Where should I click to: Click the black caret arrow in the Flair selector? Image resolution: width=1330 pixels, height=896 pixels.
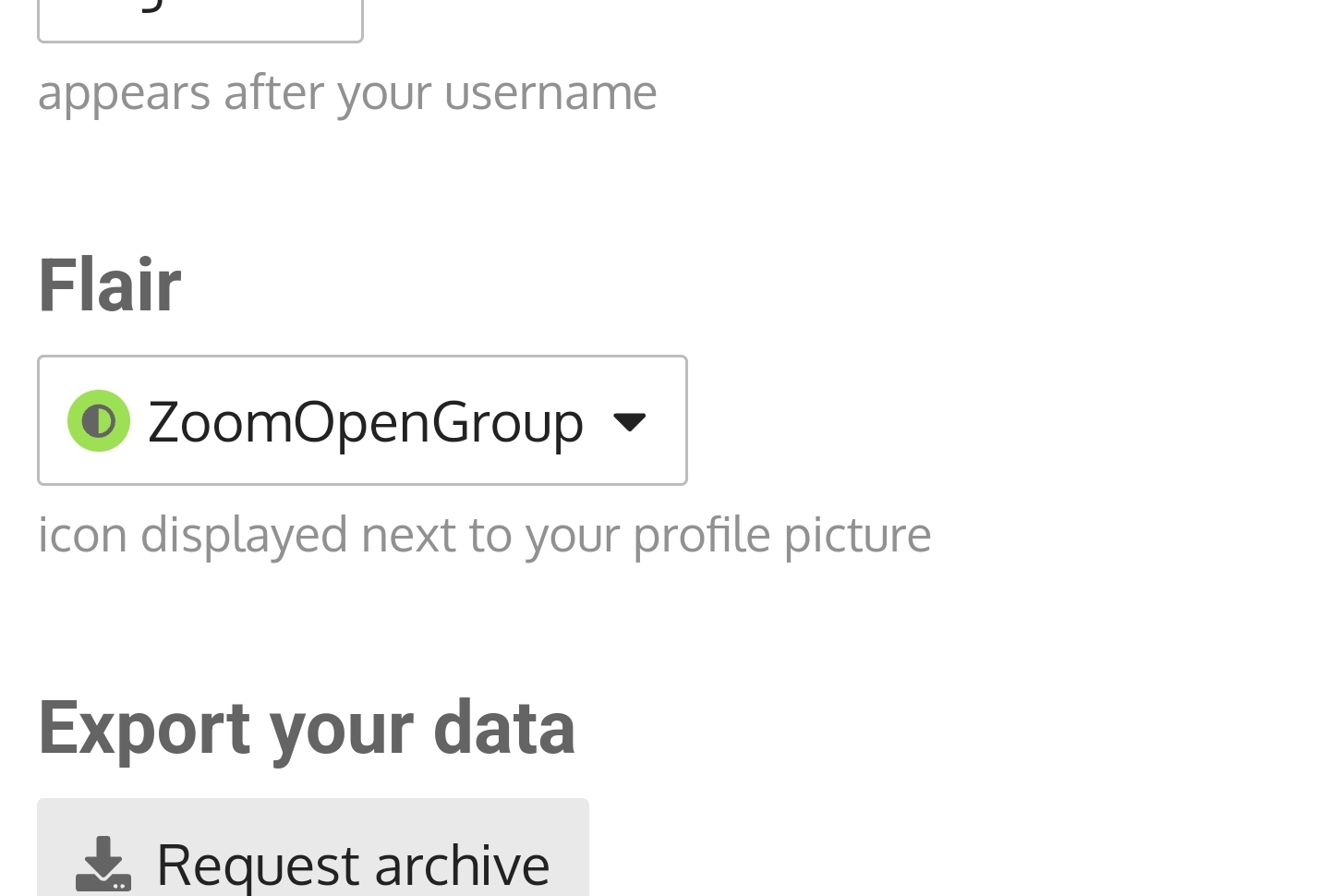click(630, 422)
